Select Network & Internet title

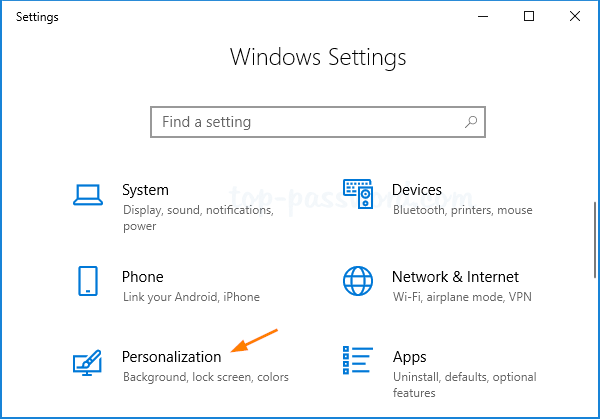(x=455, y=277)
